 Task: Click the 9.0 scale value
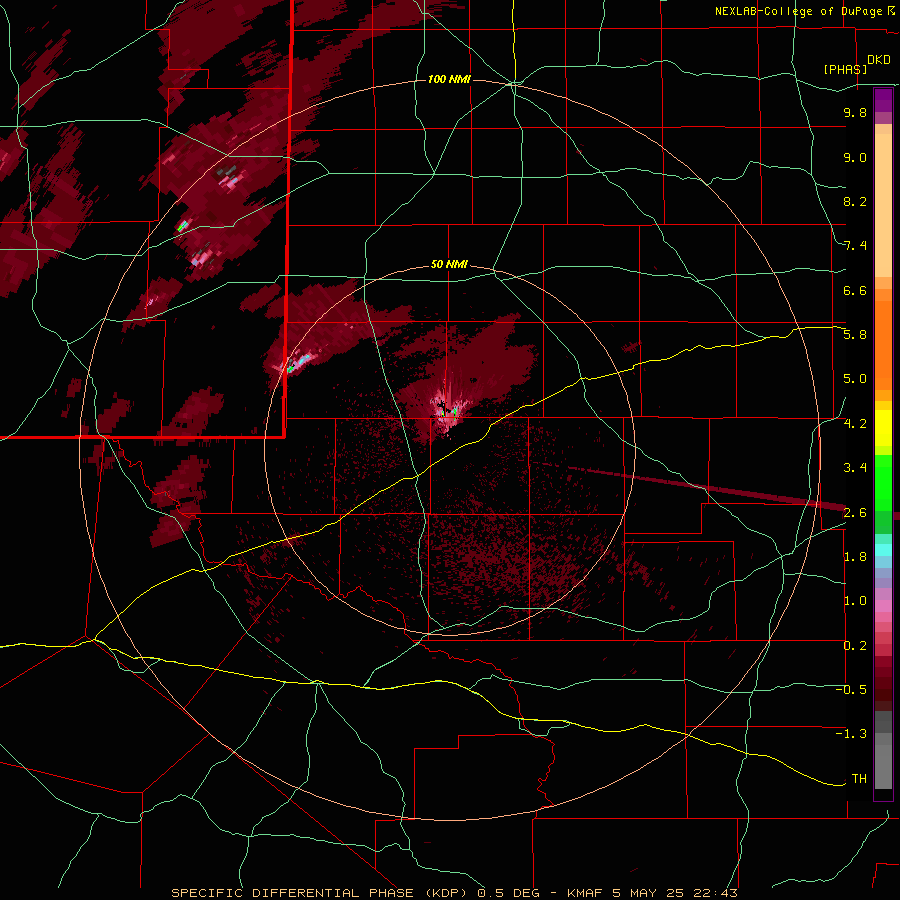855,157
